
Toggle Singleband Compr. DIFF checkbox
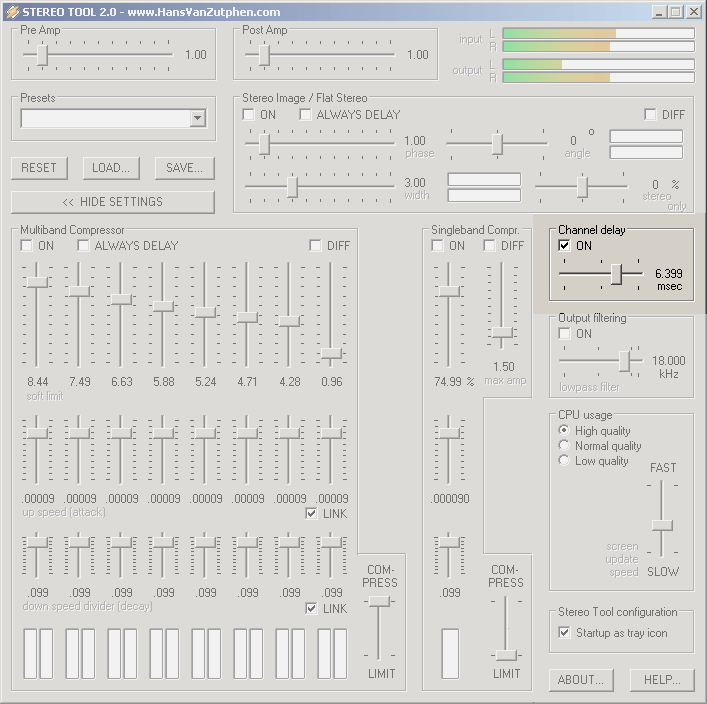(489, 246)
